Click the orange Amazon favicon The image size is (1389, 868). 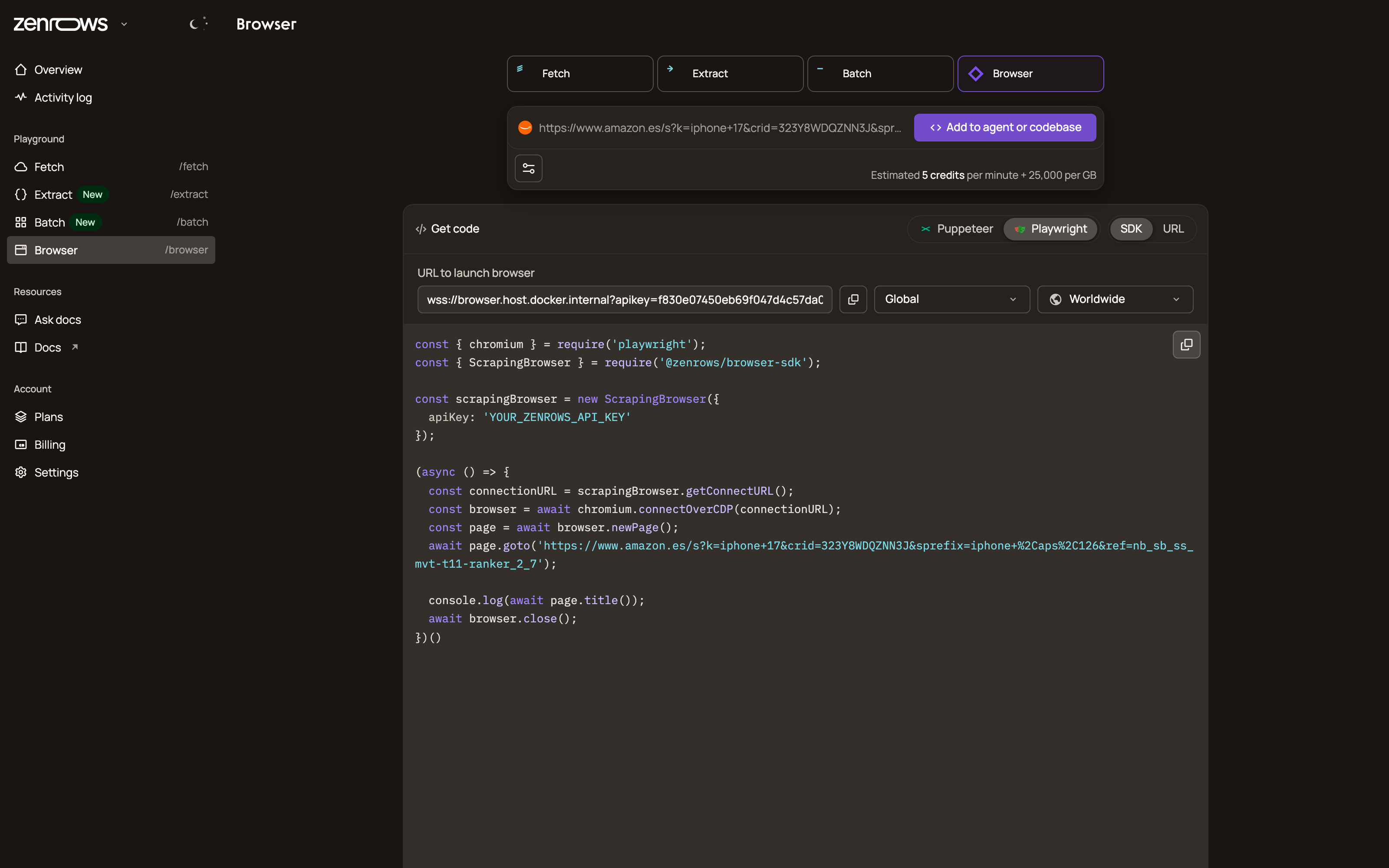click(525, 128)
